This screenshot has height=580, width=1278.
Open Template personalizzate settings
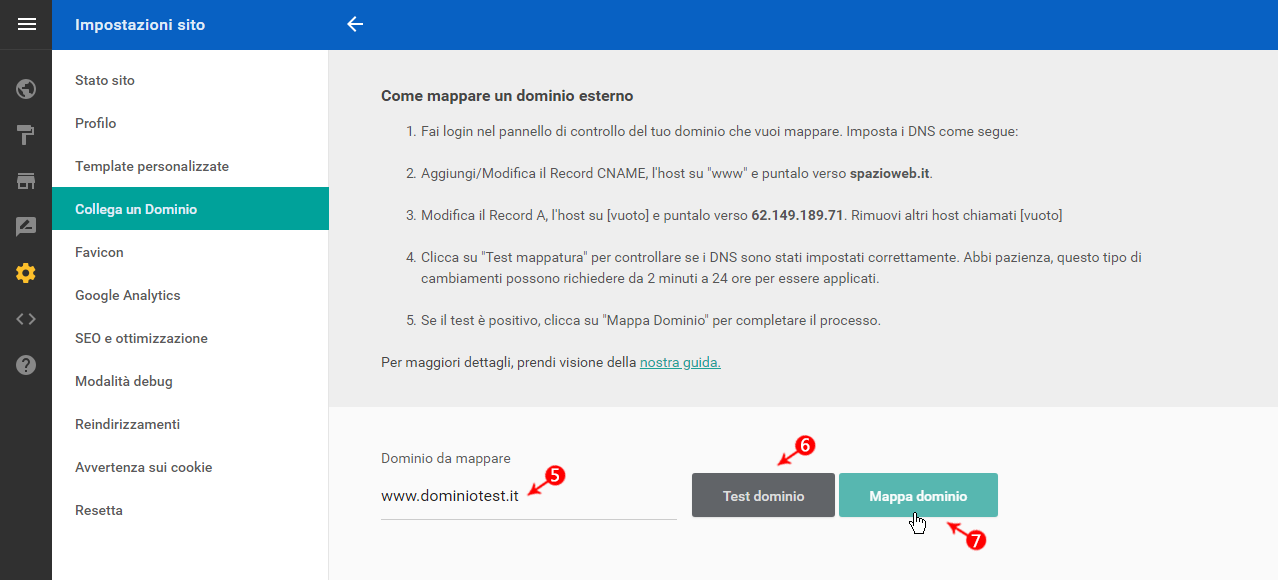[x=152, y=166]
